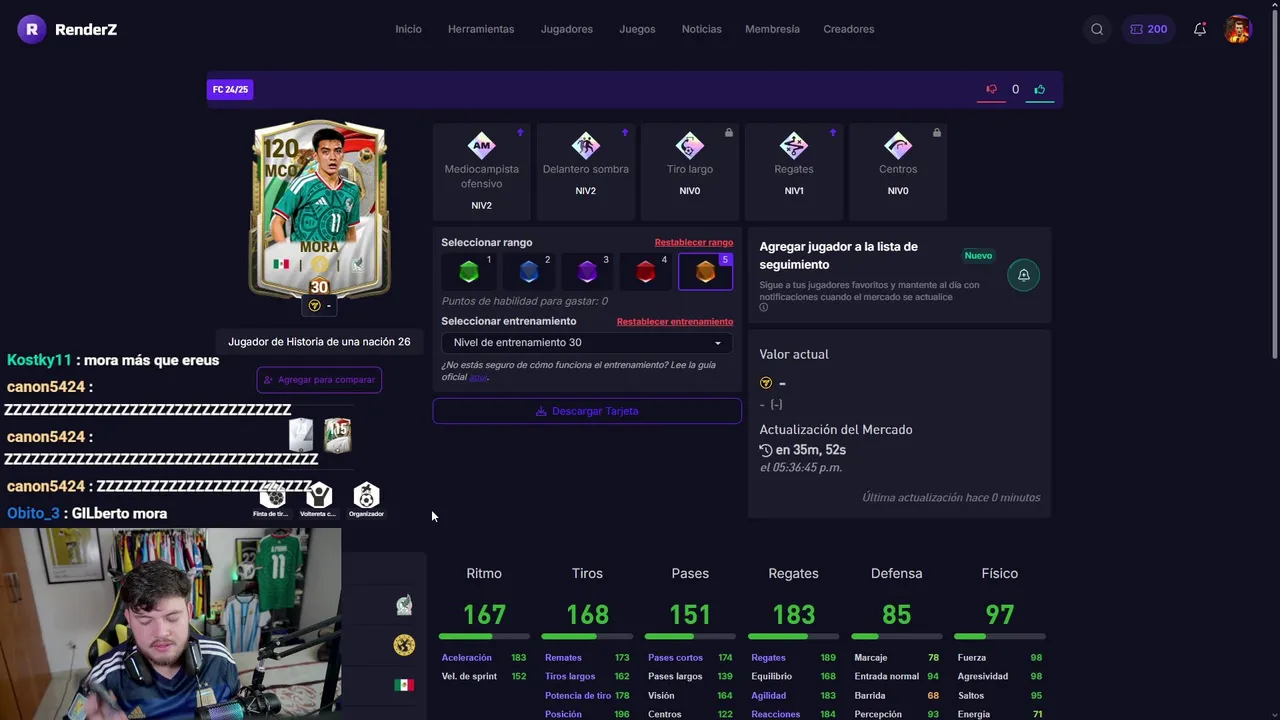Click Descargar Tarjeta button
The height and width of the screenshot is (720, 1280).
pyautogui.click(x=587, y=411)
